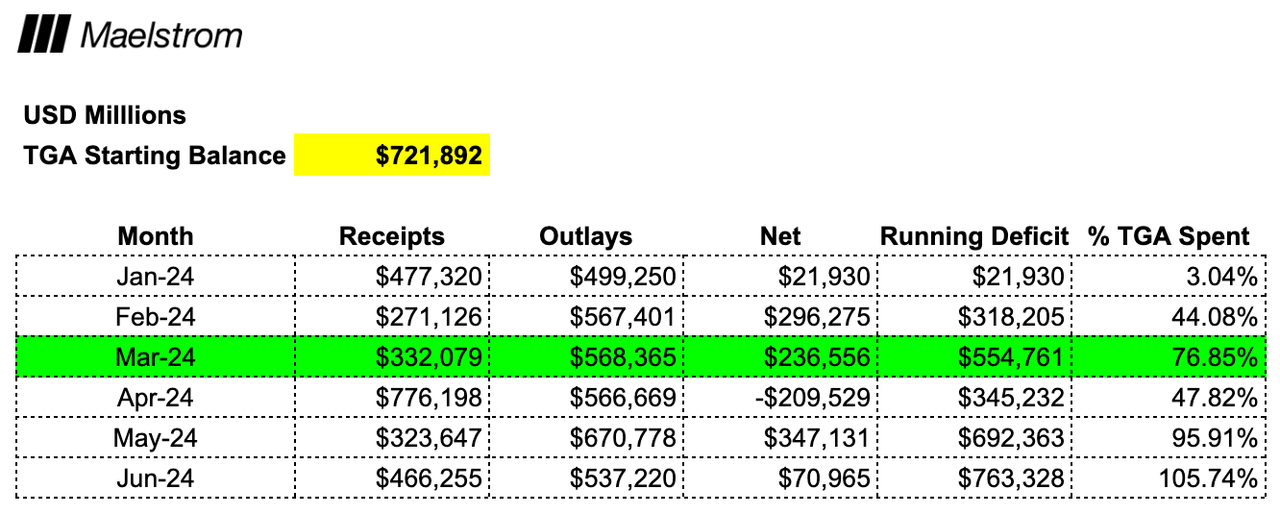The image size is (1280, 511).
Task: Click the Maelstrom wordmark text
Action: click(161, 36)
